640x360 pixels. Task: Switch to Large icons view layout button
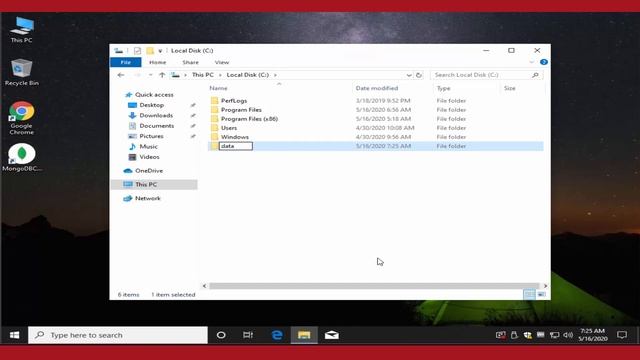(541, 294)
